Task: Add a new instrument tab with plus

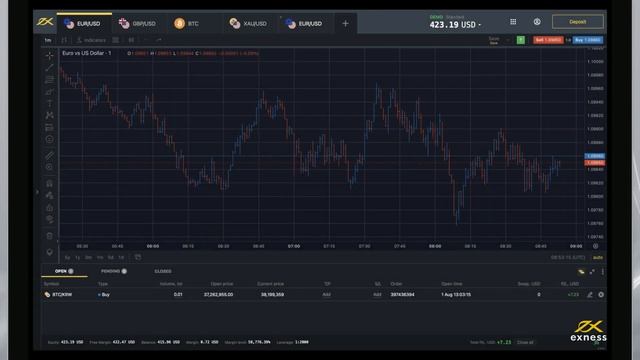Action: (345, 24)
